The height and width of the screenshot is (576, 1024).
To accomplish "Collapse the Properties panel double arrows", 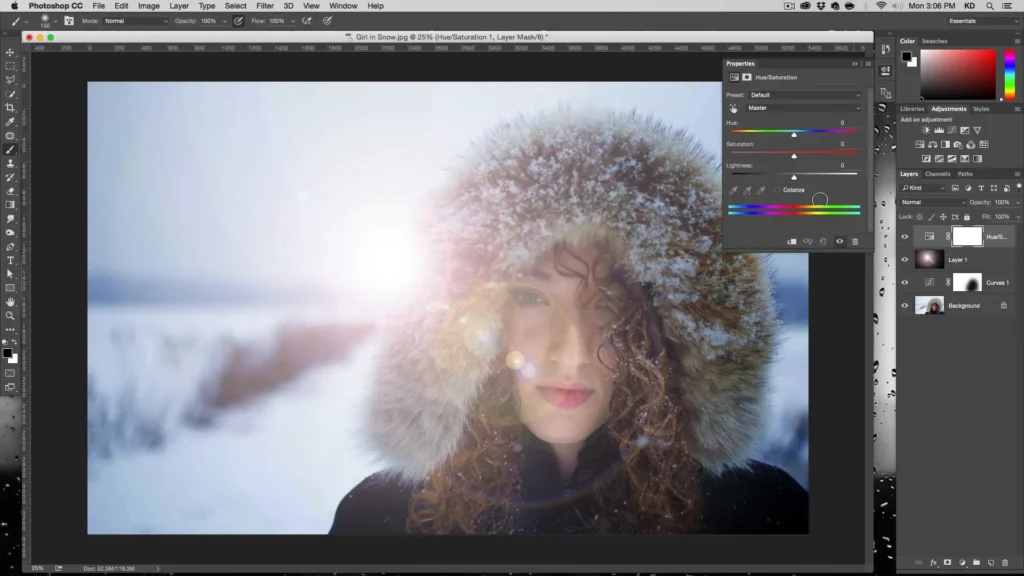I will click(x=855, y=64).
